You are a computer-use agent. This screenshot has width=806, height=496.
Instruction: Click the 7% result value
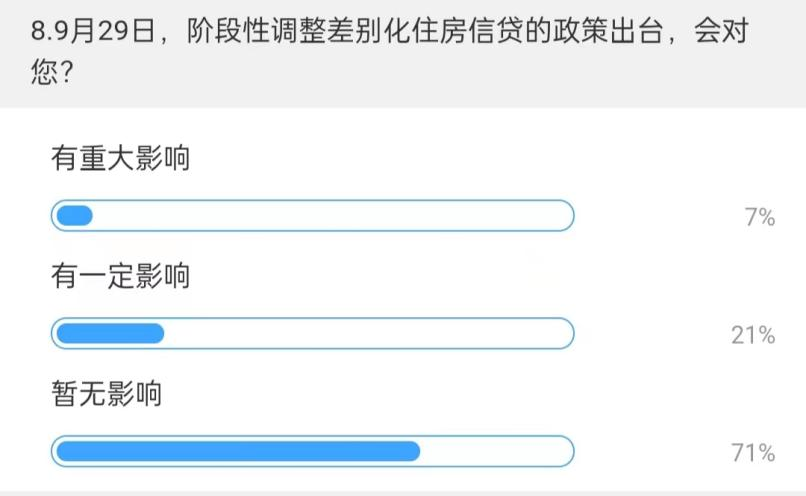(760, 217)
